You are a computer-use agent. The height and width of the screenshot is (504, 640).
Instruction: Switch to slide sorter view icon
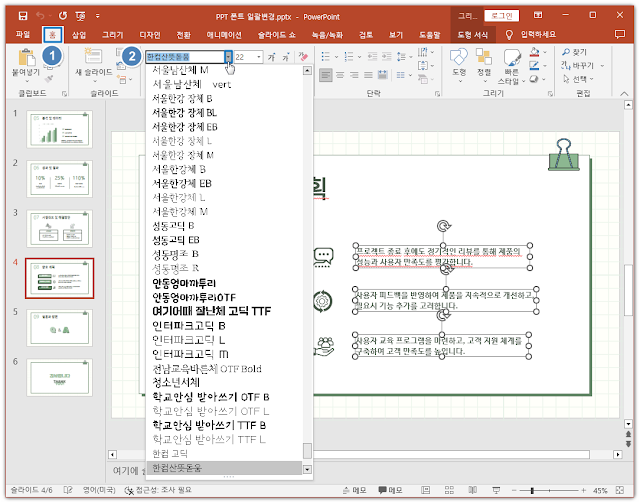449,490
